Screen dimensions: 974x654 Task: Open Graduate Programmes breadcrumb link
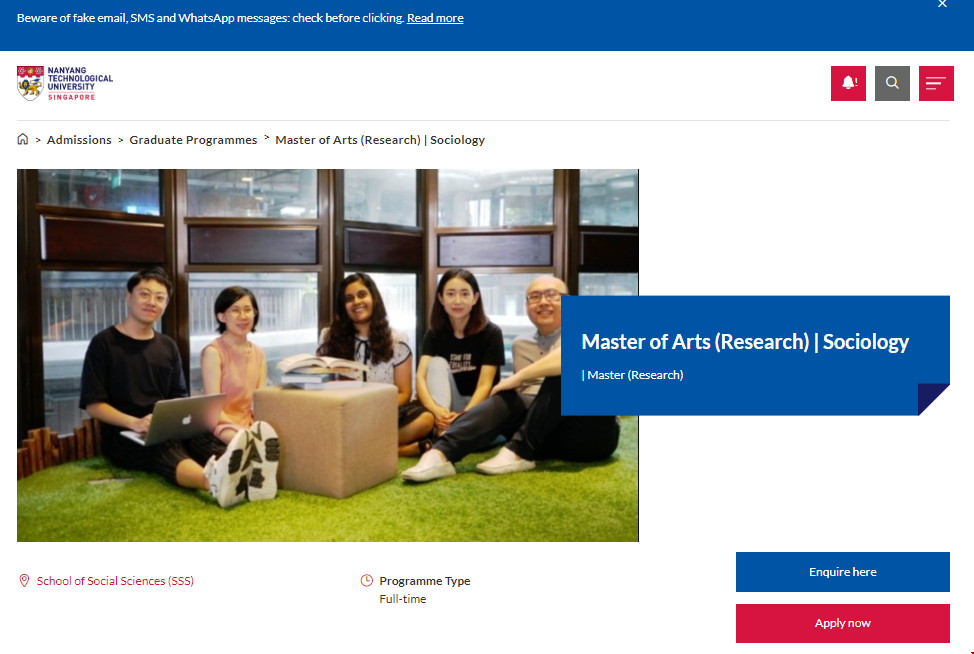pyautogui.click(x=192, y=139)
